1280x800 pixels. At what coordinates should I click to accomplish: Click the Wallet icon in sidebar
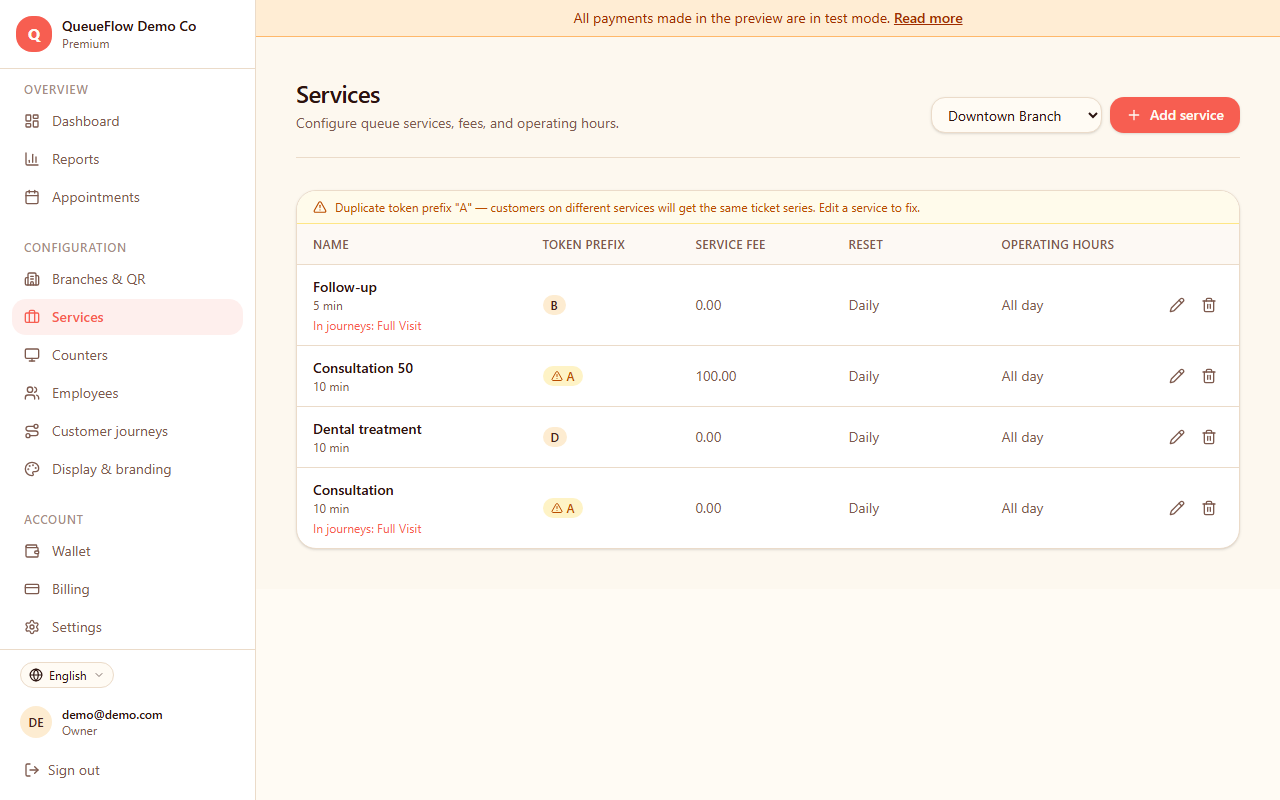[x=32, y=551]
